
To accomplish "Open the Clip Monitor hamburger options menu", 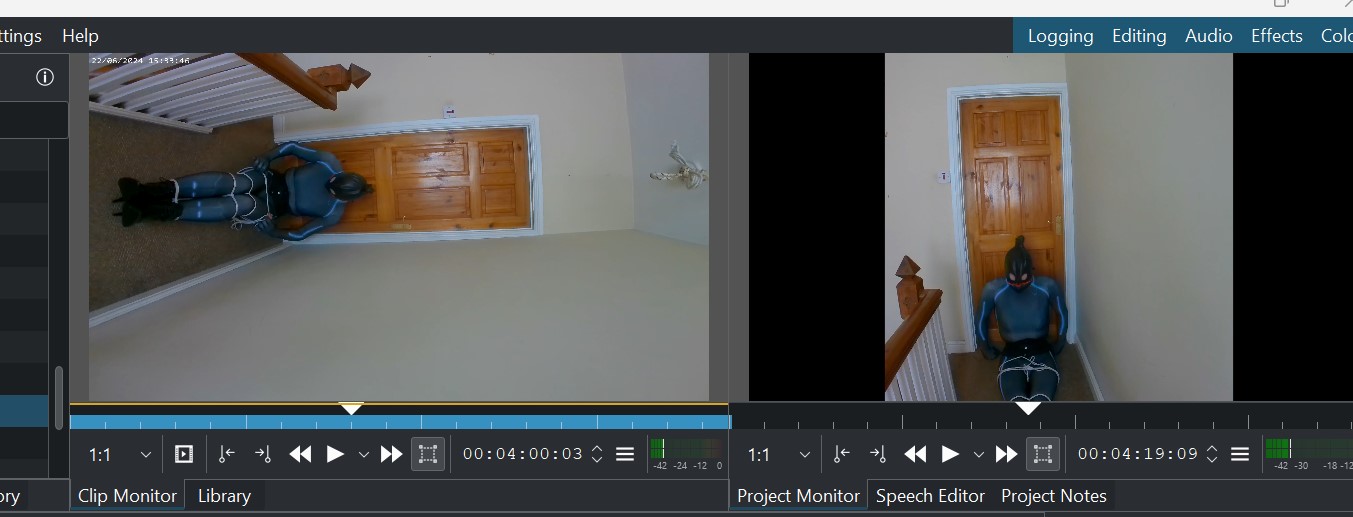I will click(625, 454).
